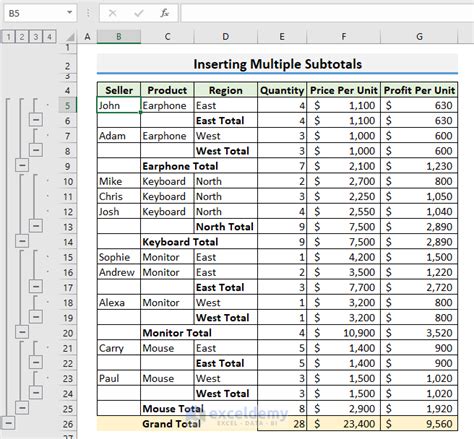Click the Grand Total price value 23,400
474x439 pixels.
point(344,424)
